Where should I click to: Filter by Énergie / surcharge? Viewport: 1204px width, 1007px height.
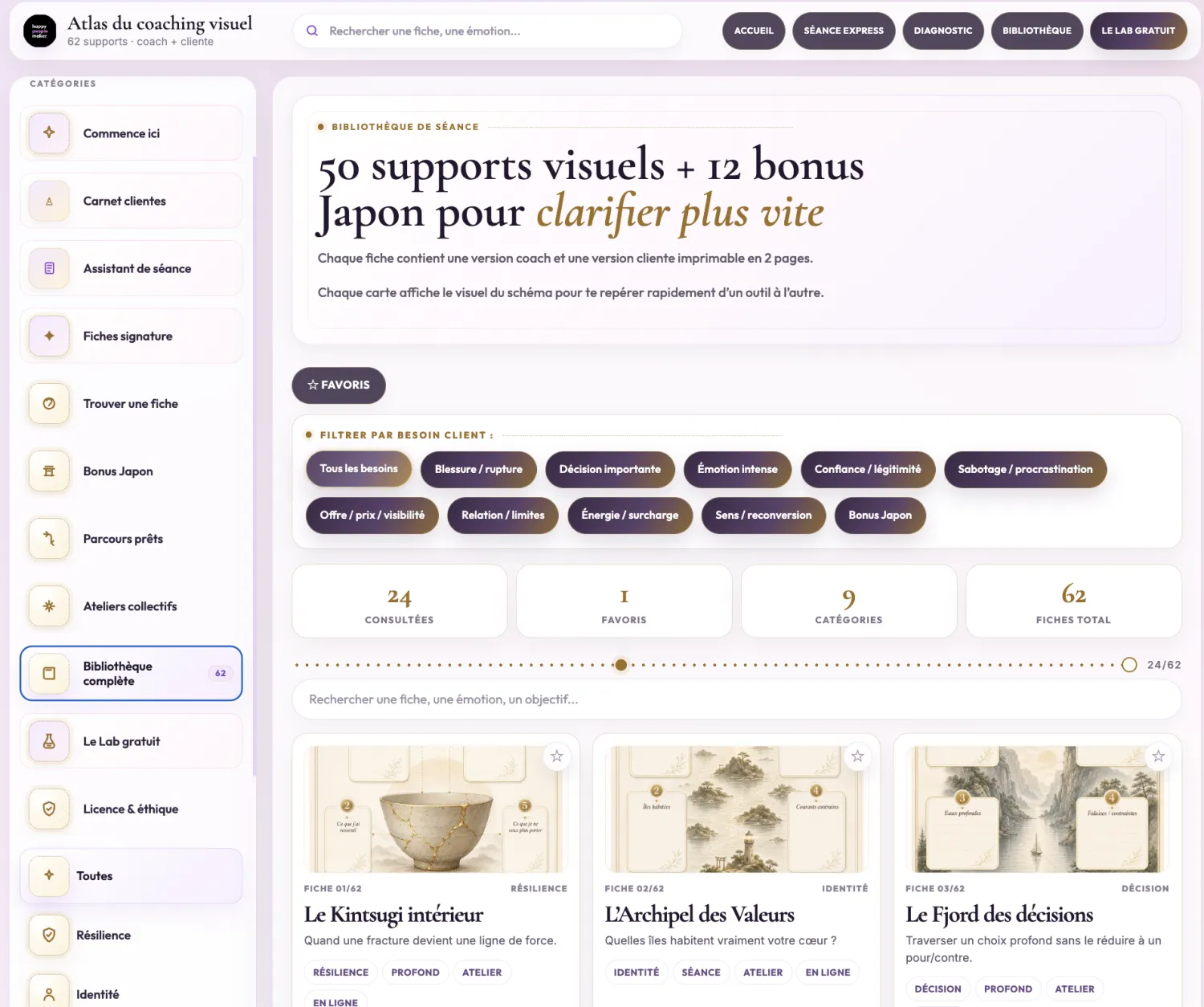pyautogui.click(x=630, y=515)
